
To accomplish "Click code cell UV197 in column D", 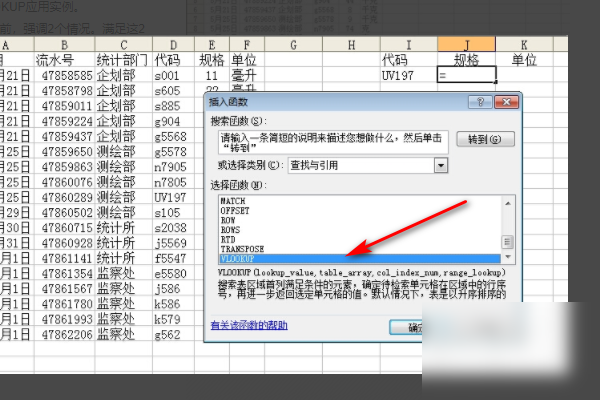I will pos(173,197).
